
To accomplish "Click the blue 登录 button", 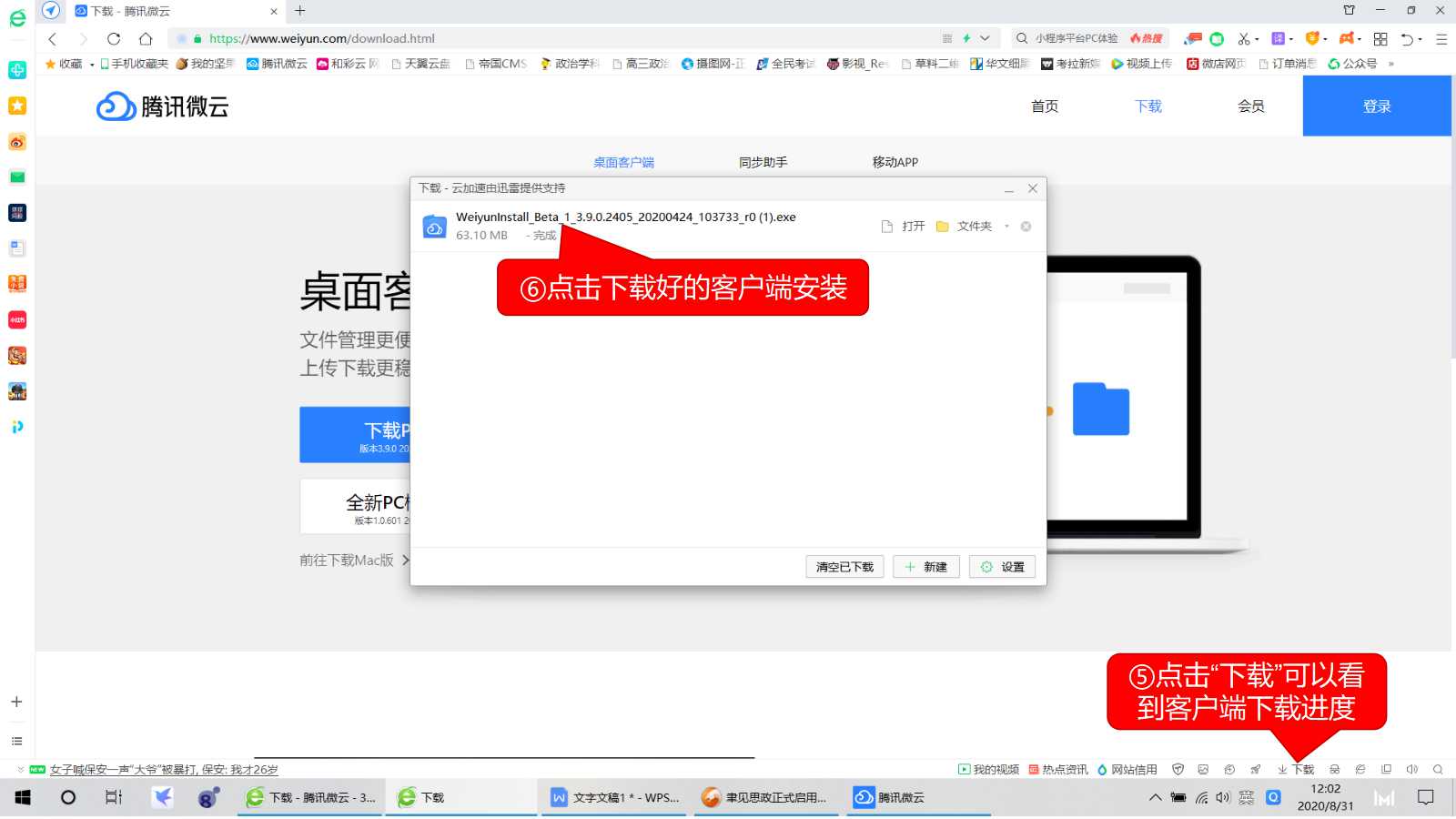I will pos(1377,106).
